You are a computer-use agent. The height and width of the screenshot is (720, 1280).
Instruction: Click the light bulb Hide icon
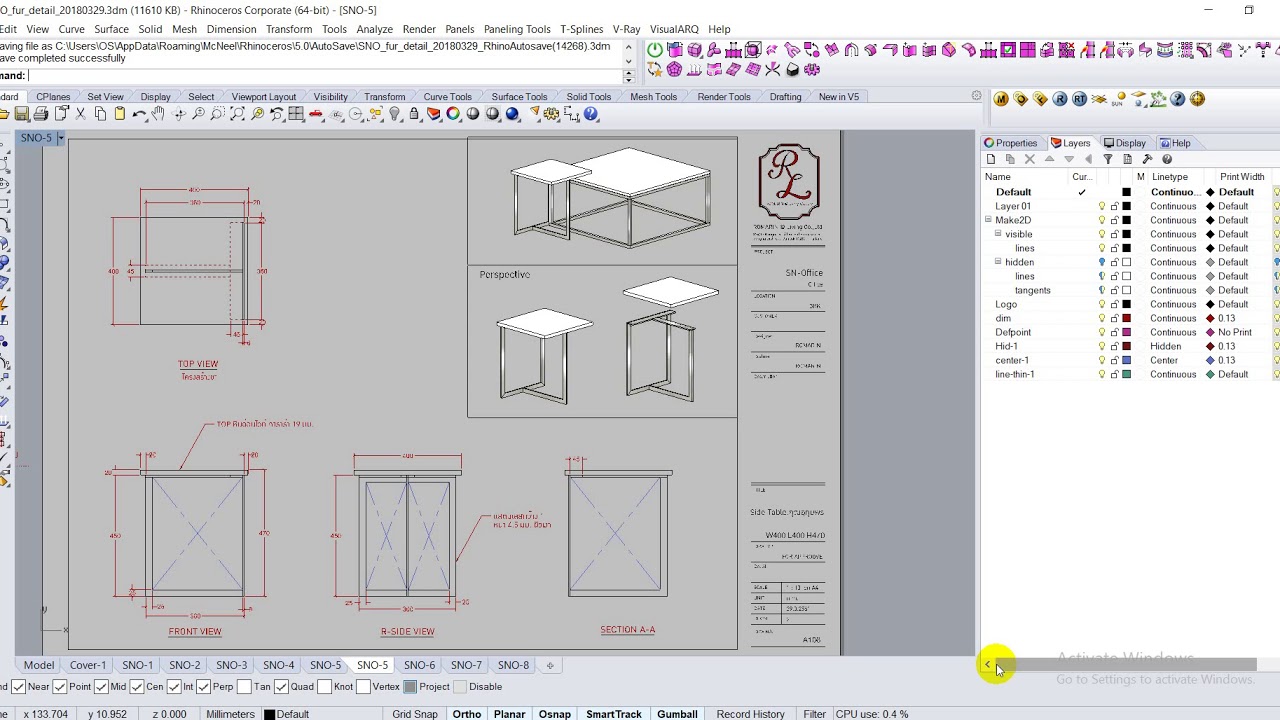click(394, 114)
